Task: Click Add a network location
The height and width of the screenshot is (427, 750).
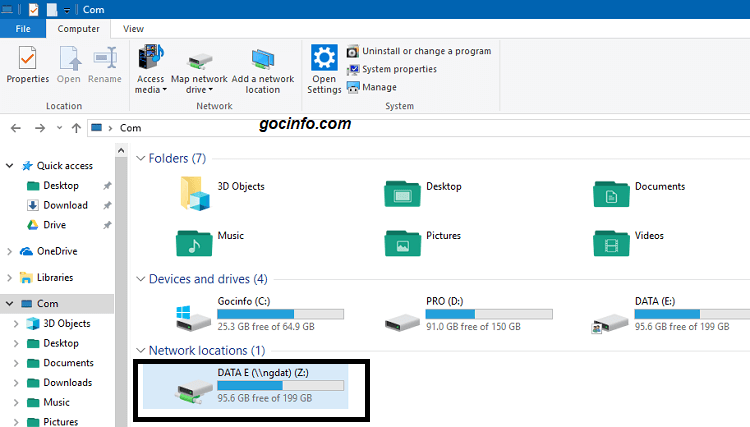Action: click(x=263, y=71)
